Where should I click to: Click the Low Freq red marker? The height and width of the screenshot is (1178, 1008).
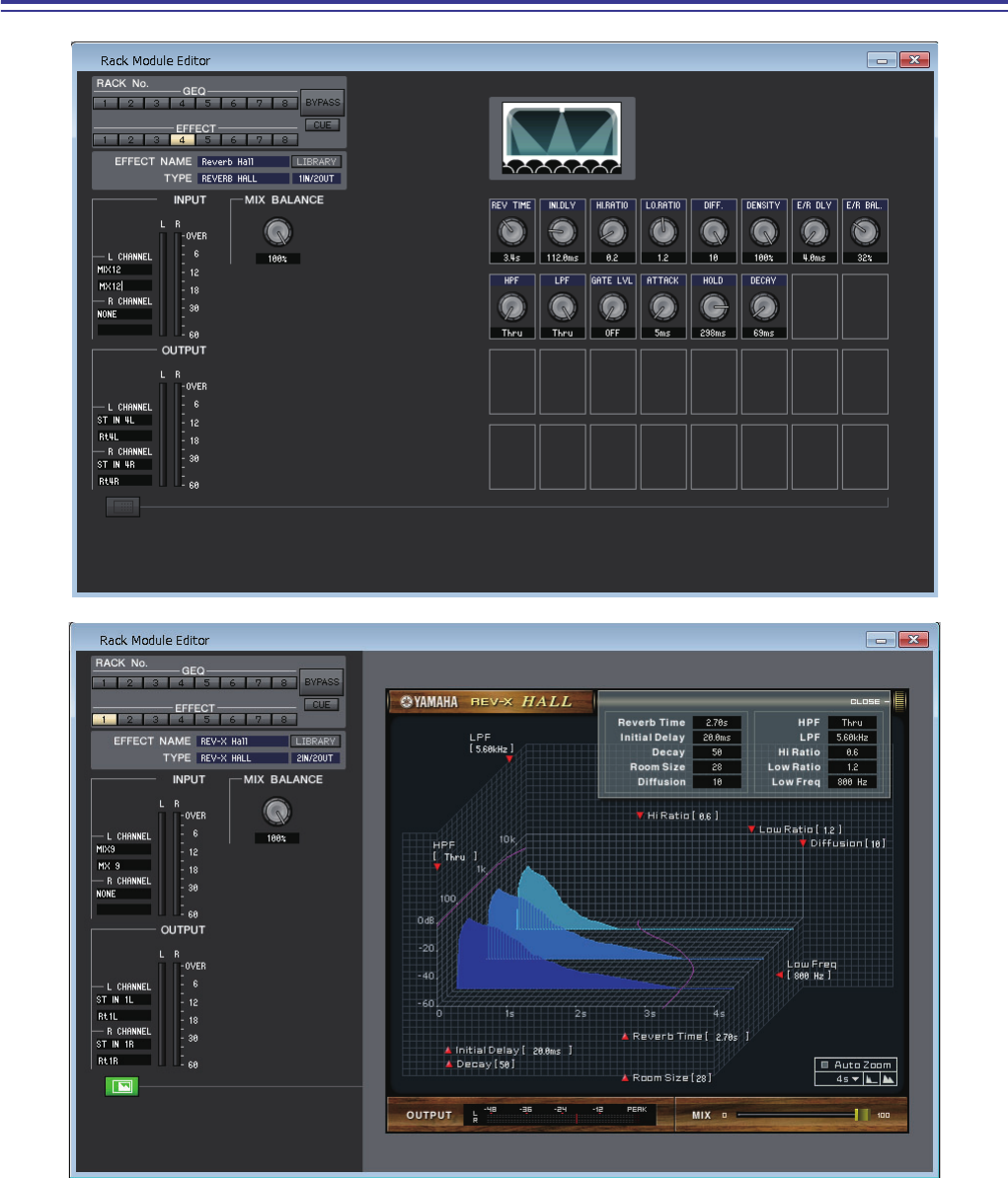(780, 976)
